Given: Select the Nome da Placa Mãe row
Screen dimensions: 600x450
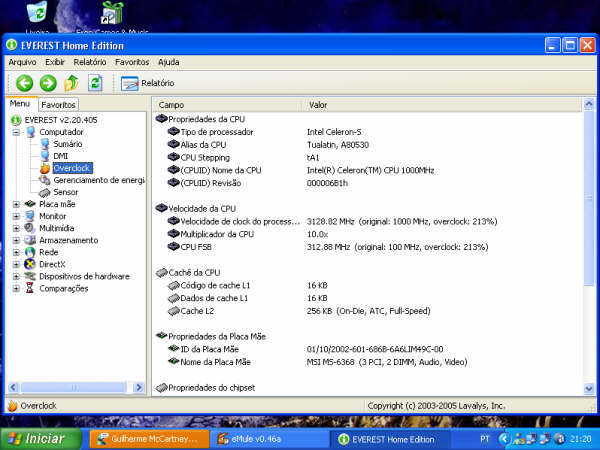Looking at the screenshot, I should coord(367,362).
